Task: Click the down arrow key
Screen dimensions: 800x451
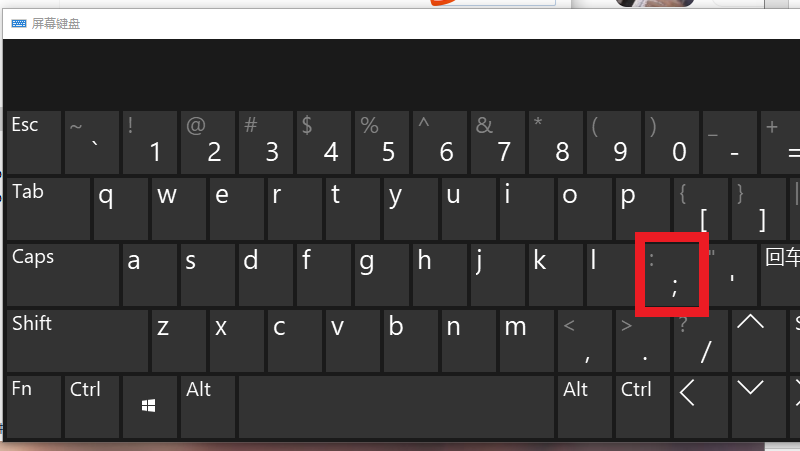Action: [x=759, y=407]
